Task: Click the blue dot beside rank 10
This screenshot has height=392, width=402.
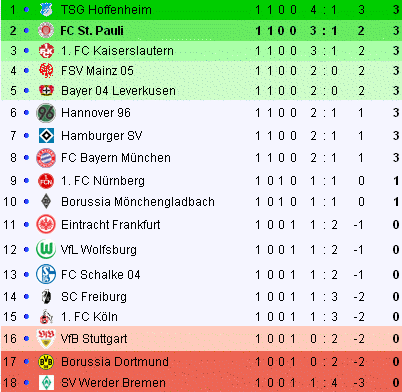Action: pos(26,202)
